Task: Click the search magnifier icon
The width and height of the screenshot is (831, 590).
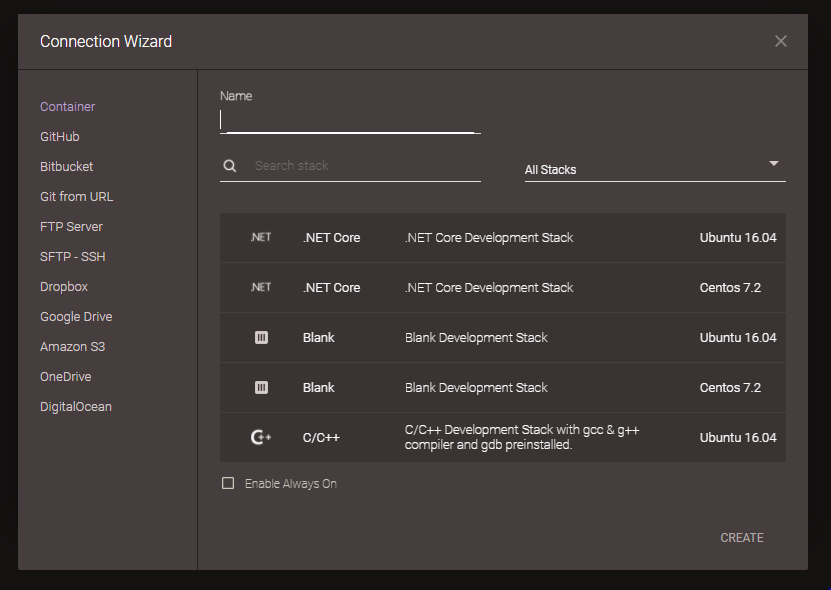Action: (230, 165)
